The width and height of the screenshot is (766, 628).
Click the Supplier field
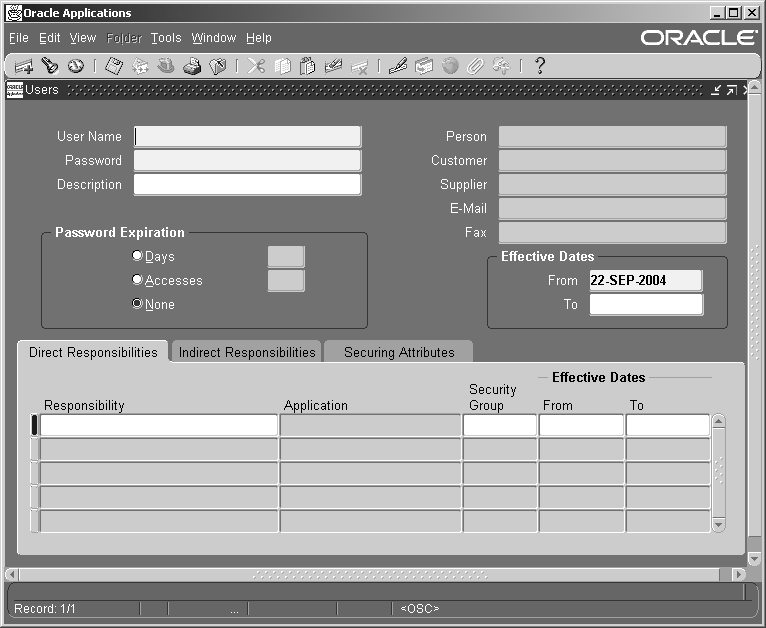[613, 184]
